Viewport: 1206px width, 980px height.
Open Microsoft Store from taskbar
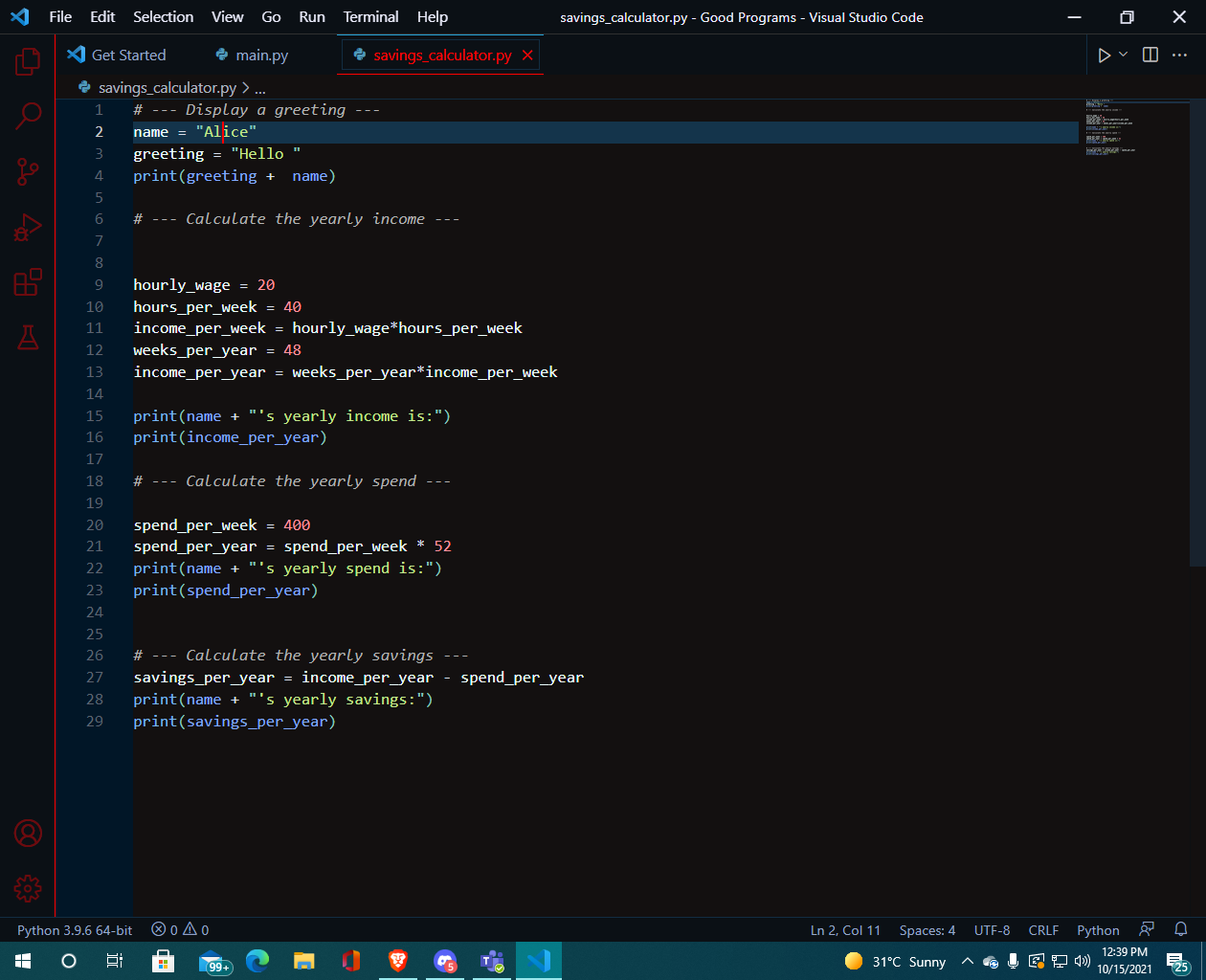[163, 961]
